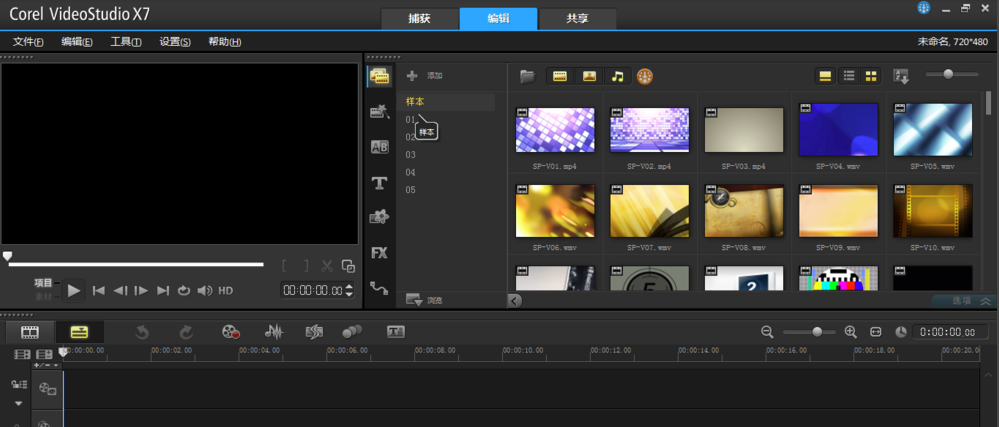Click Fit project in timeline window icon

click(x=875, y=331)
